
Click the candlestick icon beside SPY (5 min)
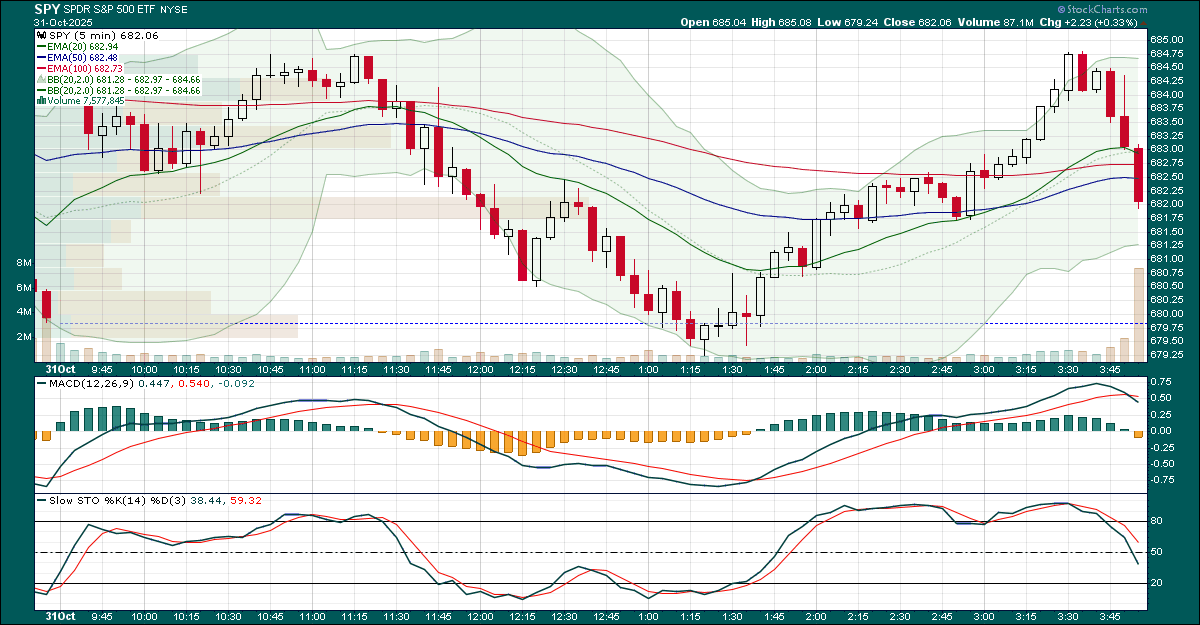[x=41, y=36]
